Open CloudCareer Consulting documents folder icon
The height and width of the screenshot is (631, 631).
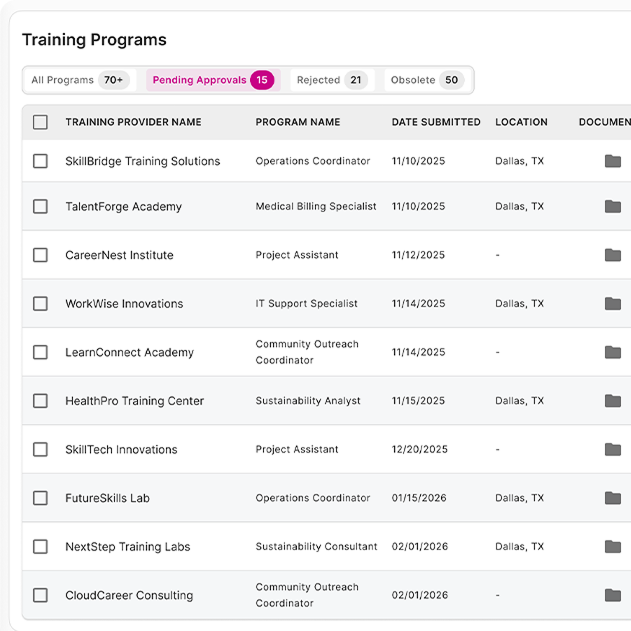(x=612, y=595)
